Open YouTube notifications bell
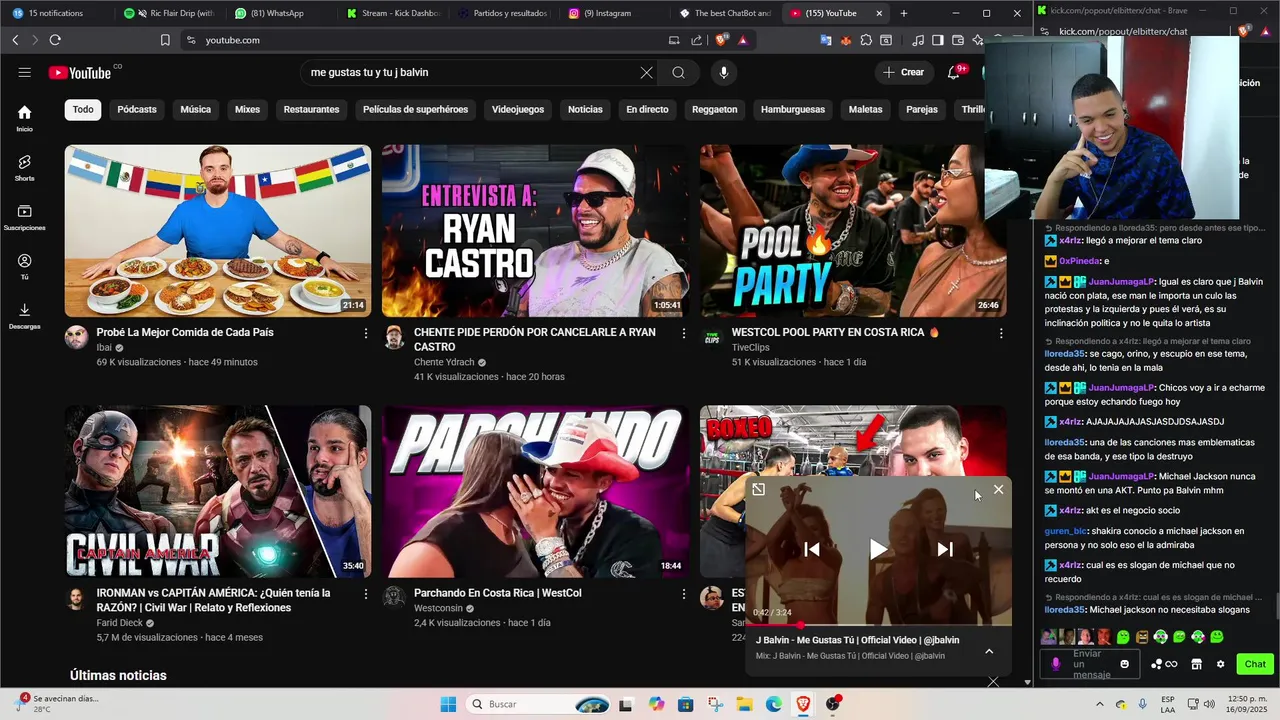1280x720 pixels. 954,72
